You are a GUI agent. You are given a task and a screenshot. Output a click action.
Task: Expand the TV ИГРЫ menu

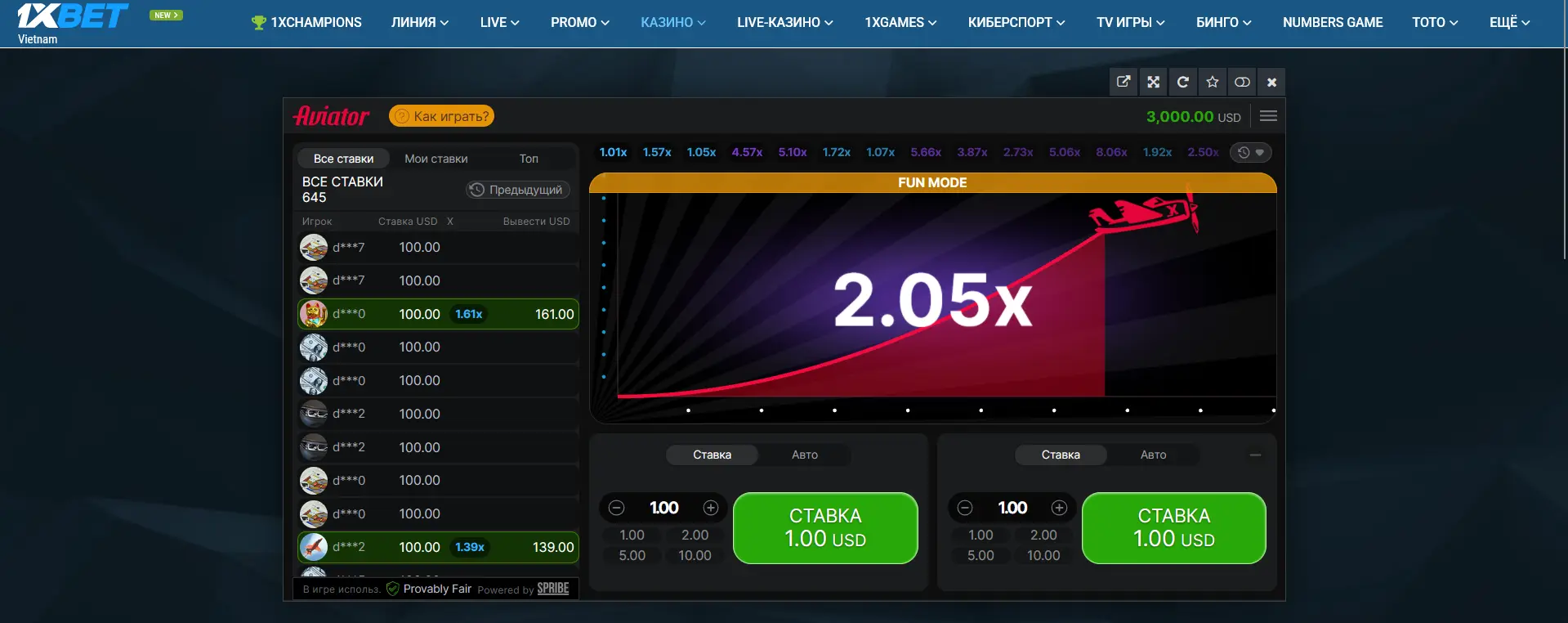pyautogui.click(x=1131, y=23)
